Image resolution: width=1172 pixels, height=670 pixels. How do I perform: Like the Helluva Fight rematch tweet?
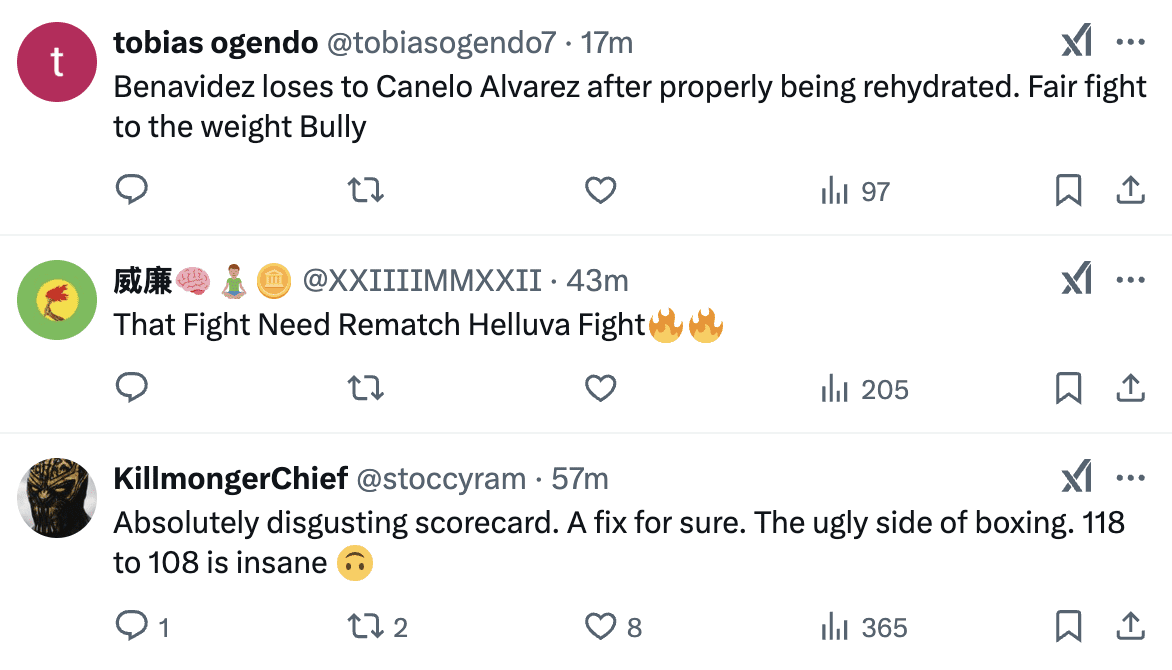600,388
